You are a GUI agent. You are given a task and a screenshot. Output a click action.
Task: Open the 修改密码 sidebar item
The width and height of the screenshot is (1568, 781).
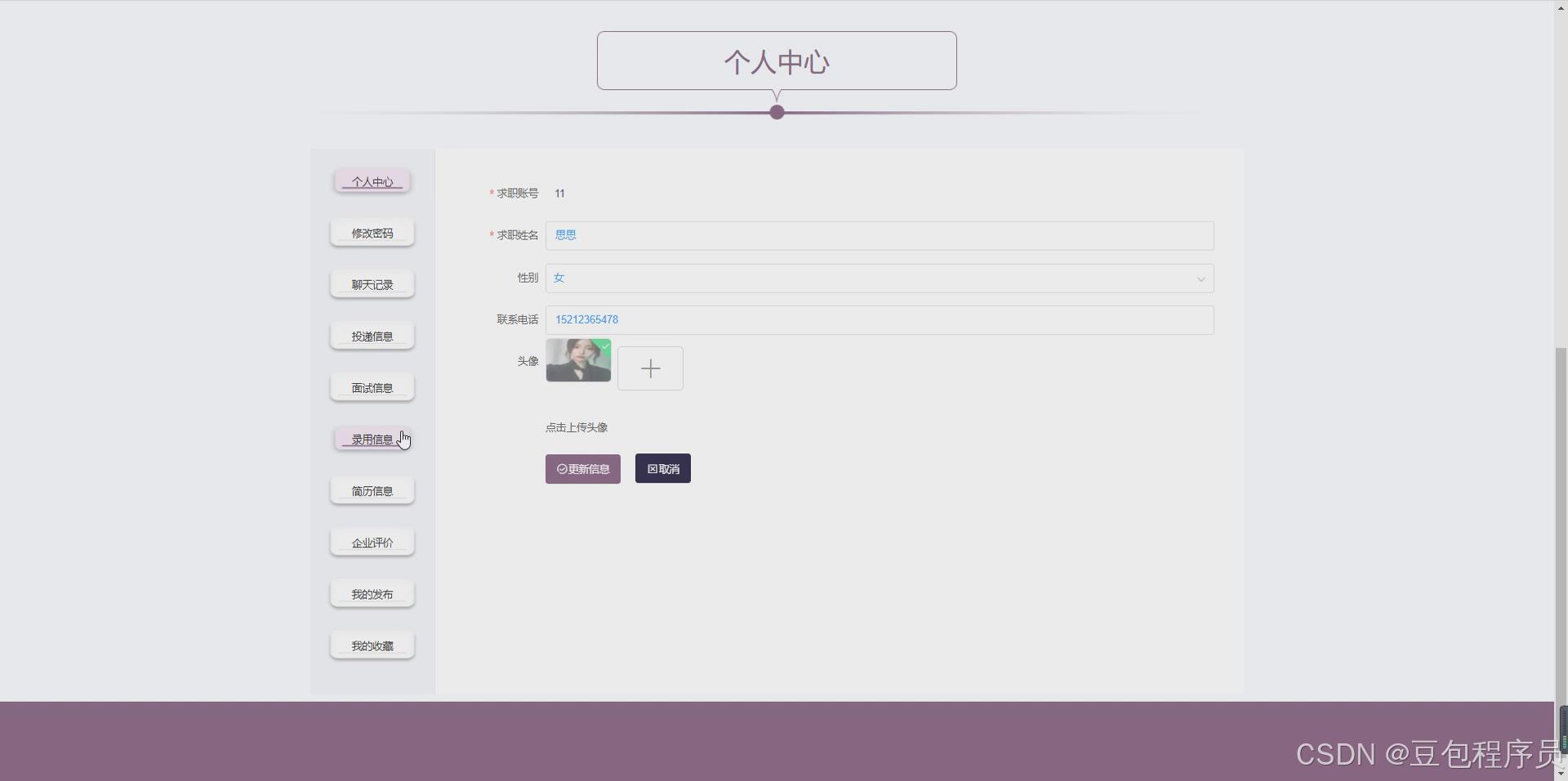372,233
